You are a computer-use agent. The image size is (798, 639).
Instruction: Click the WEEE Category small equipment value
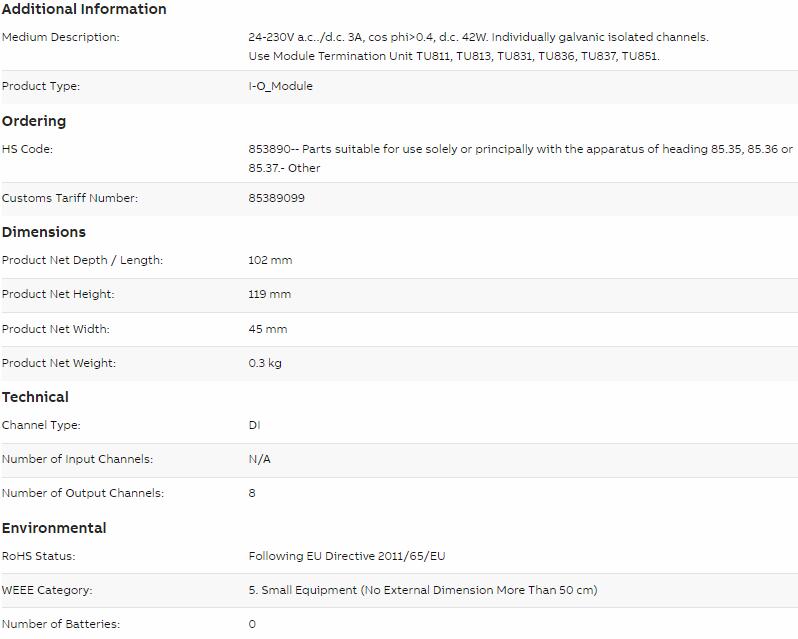click(x=423, y=590)
